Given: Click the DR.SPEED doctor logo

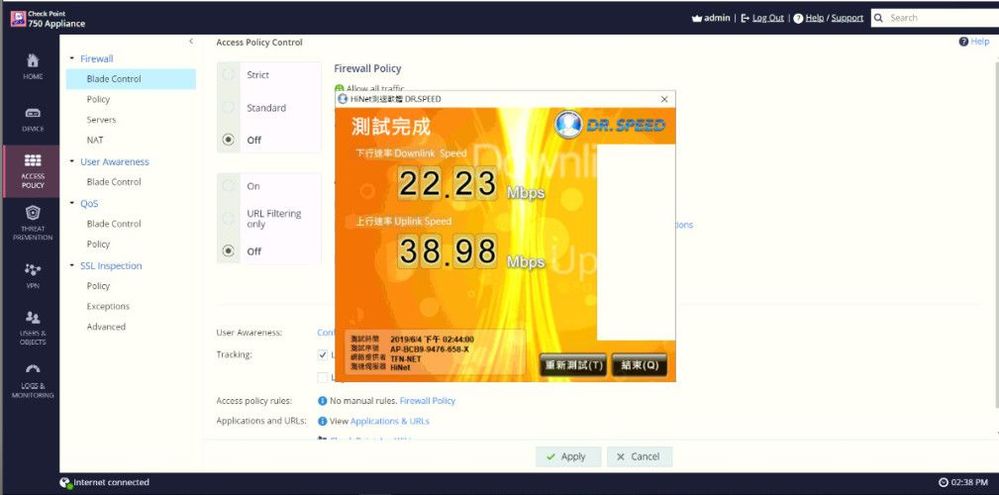Looking at the screenshot, I should coord(568,124).
